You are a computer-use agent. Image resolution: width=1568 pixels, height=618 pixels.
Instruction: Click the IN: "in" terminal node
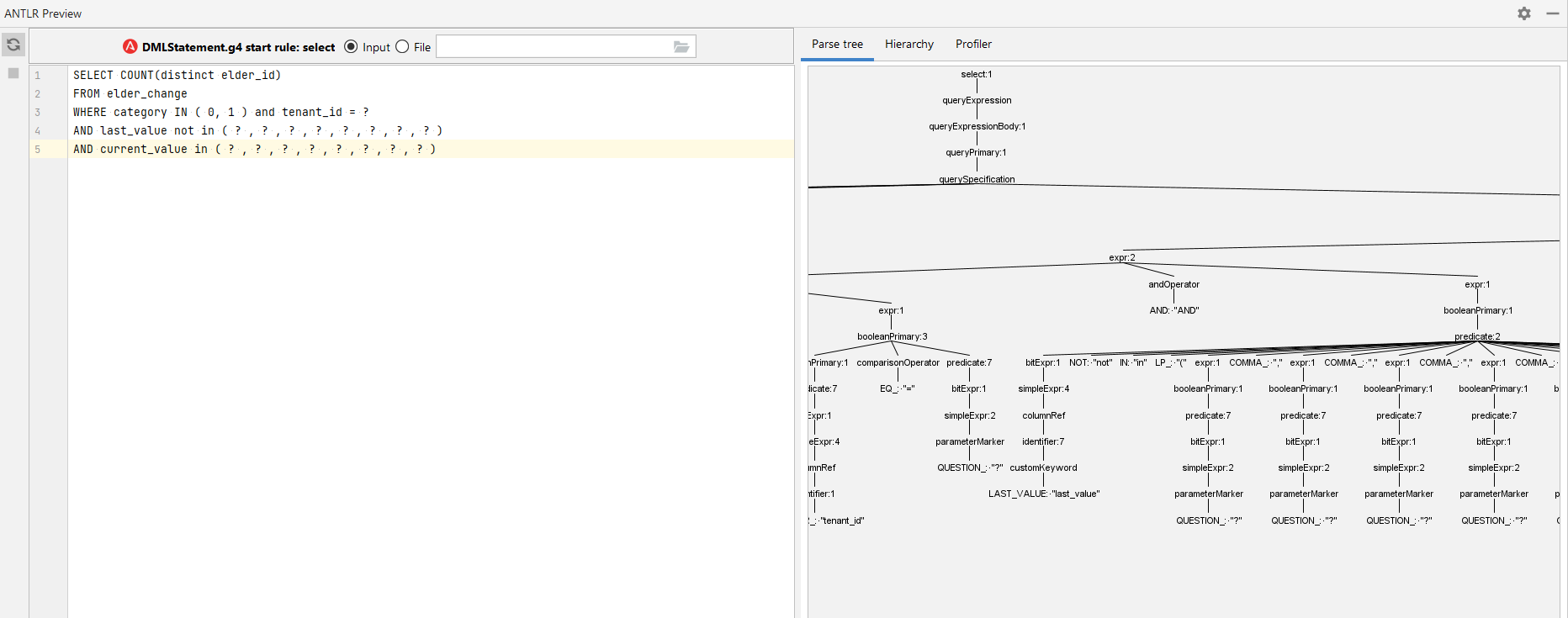1133,362
